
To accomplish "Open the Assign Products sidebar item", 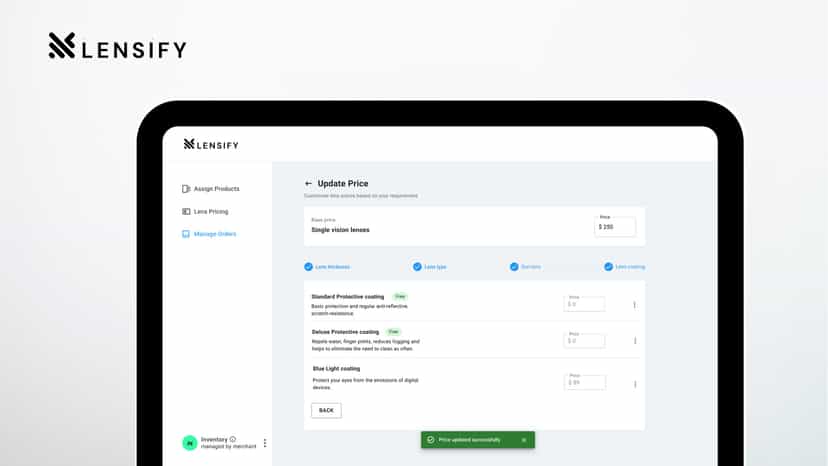I will [x=211, y=189].
